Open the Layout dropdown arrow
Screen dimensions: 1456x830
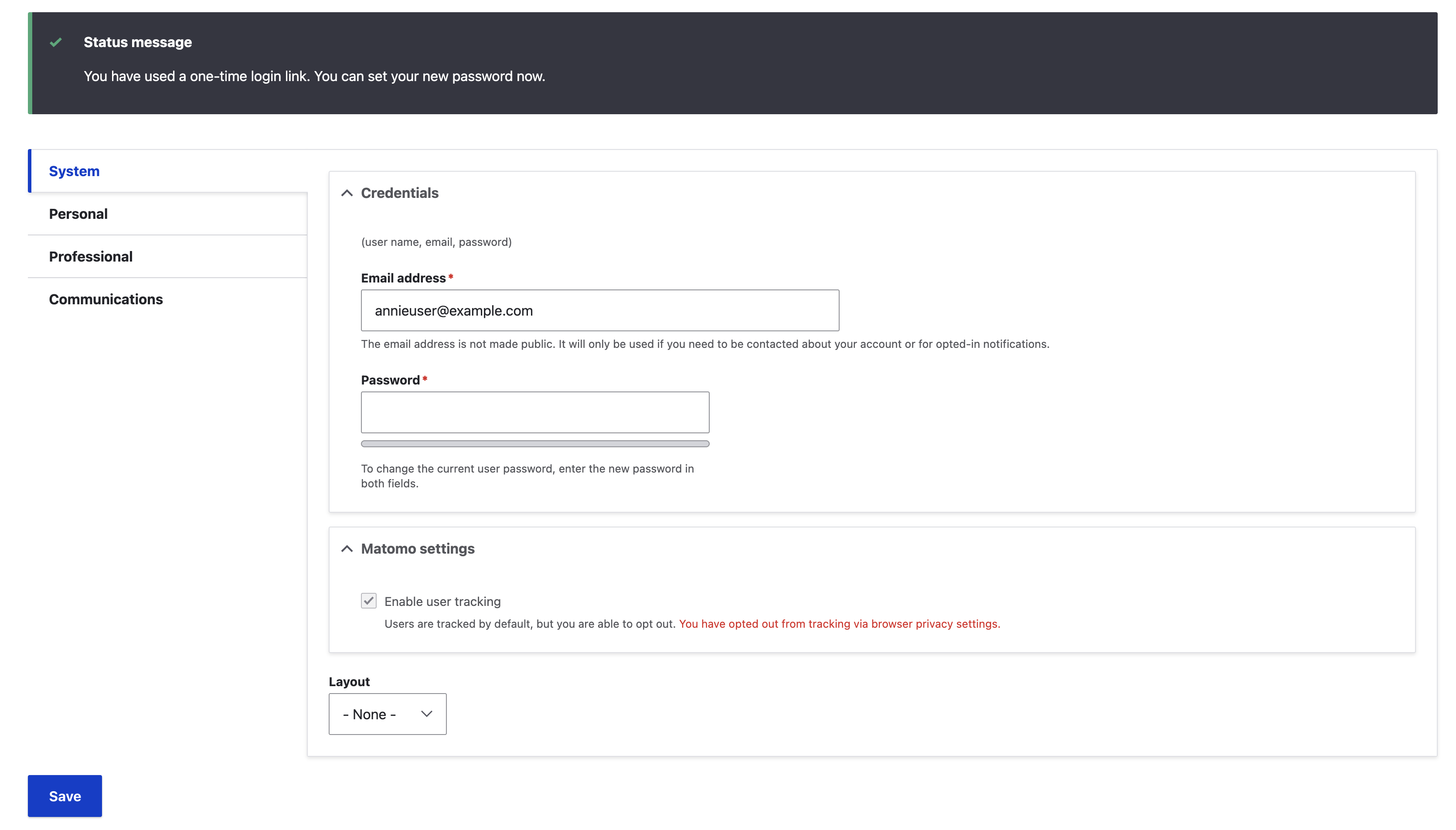(425, 714)
